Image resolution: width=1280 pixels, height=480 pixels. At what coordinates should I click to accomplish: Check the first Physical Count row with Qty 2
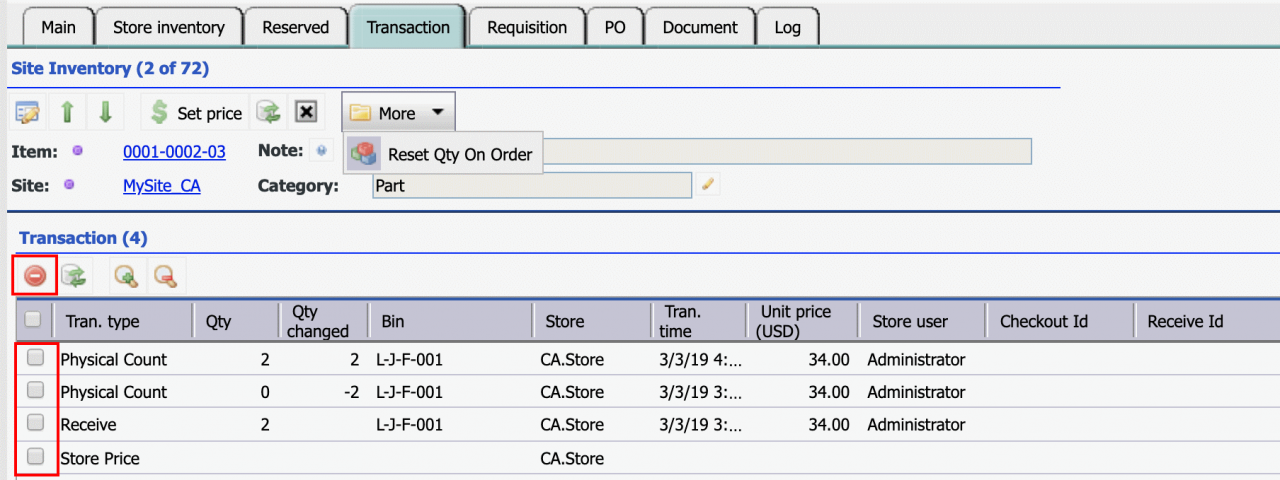point(35,357)
